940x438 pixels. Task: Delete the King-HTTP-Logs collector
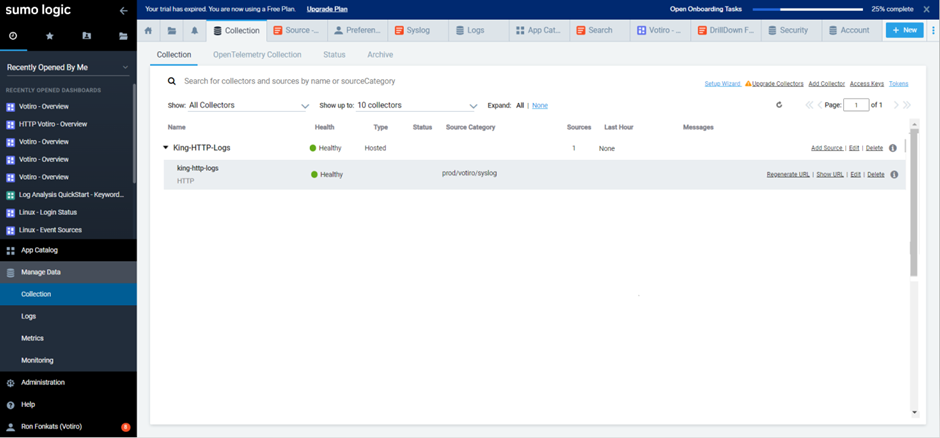click(874, 148)
